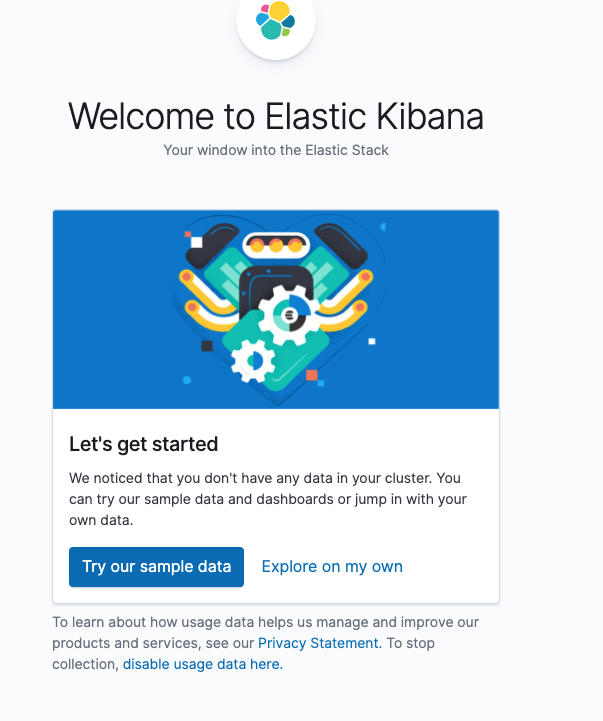This screenshot has width=603, height=721.
Task: Follow the disable usage data here link
Action: tap(203, 664)
